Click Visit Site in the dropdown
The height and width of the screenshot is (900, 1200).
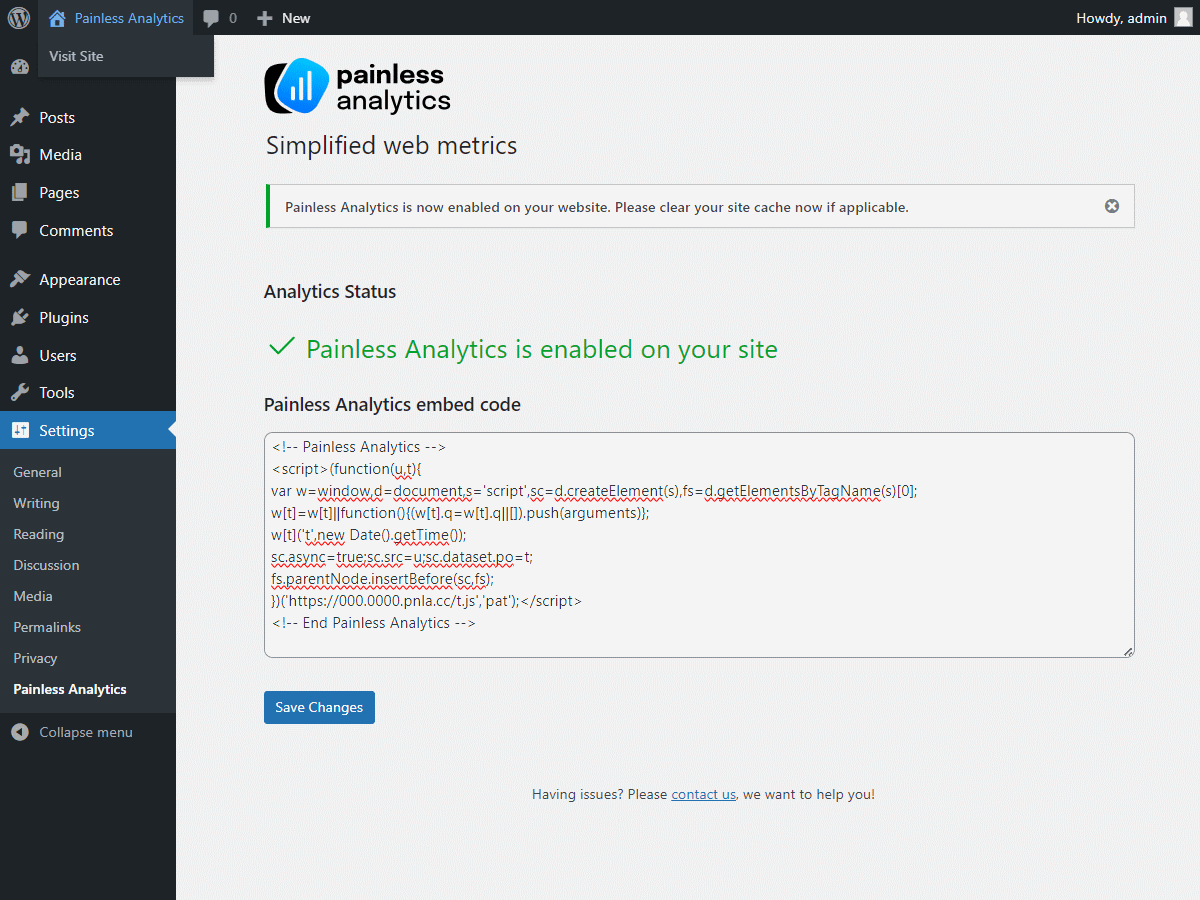(76, 56)
